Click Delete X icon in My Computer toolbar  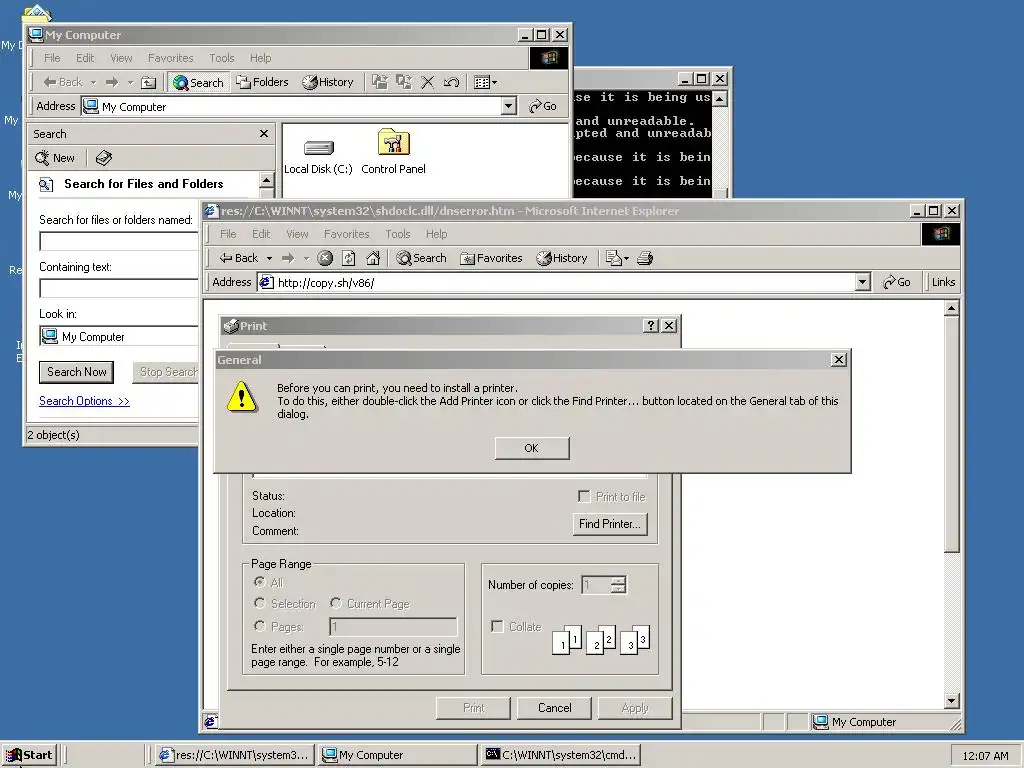[427, 82]
